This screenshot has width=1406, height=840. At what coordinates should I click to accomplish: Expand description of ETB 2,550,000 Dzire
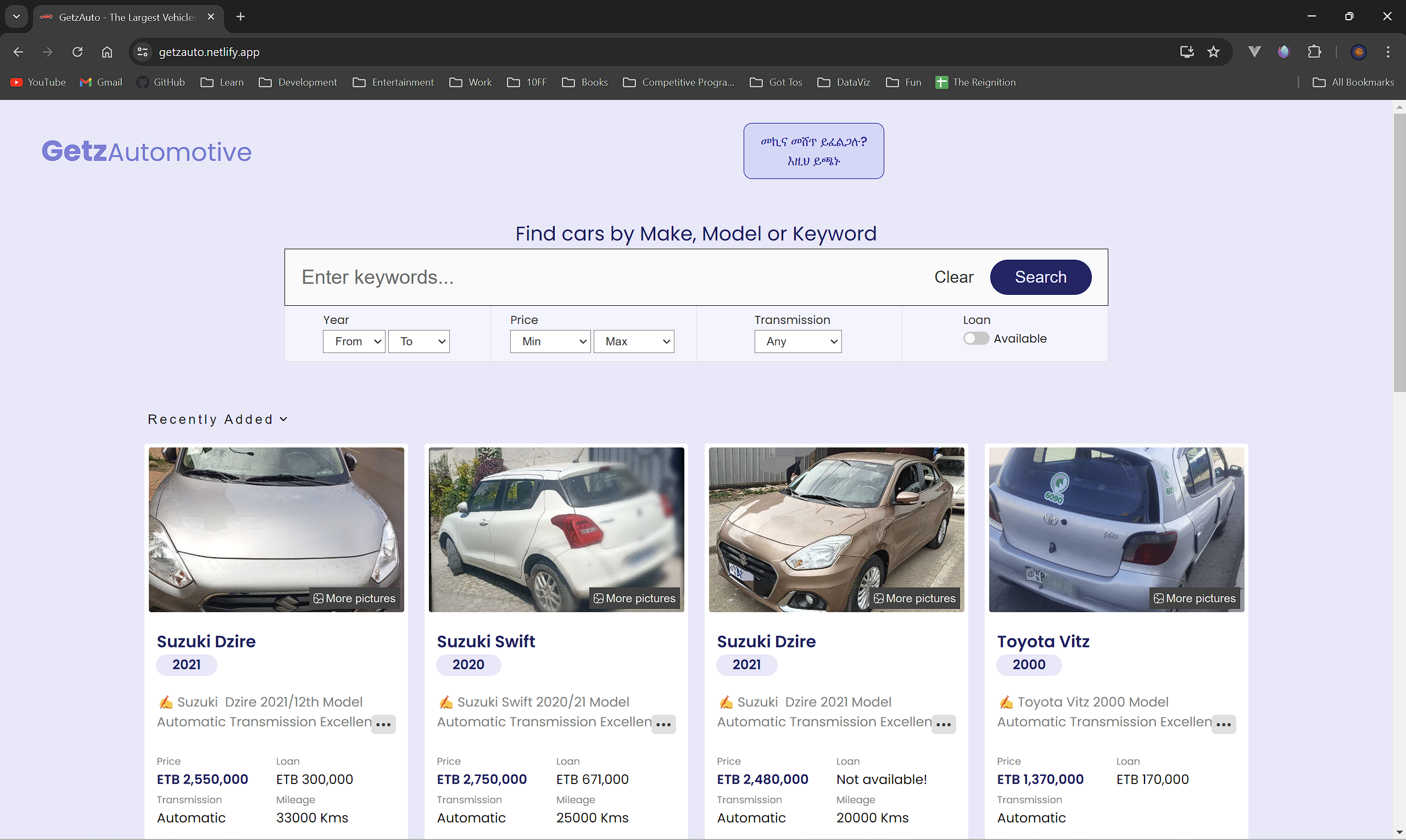(x=383, y=725)
